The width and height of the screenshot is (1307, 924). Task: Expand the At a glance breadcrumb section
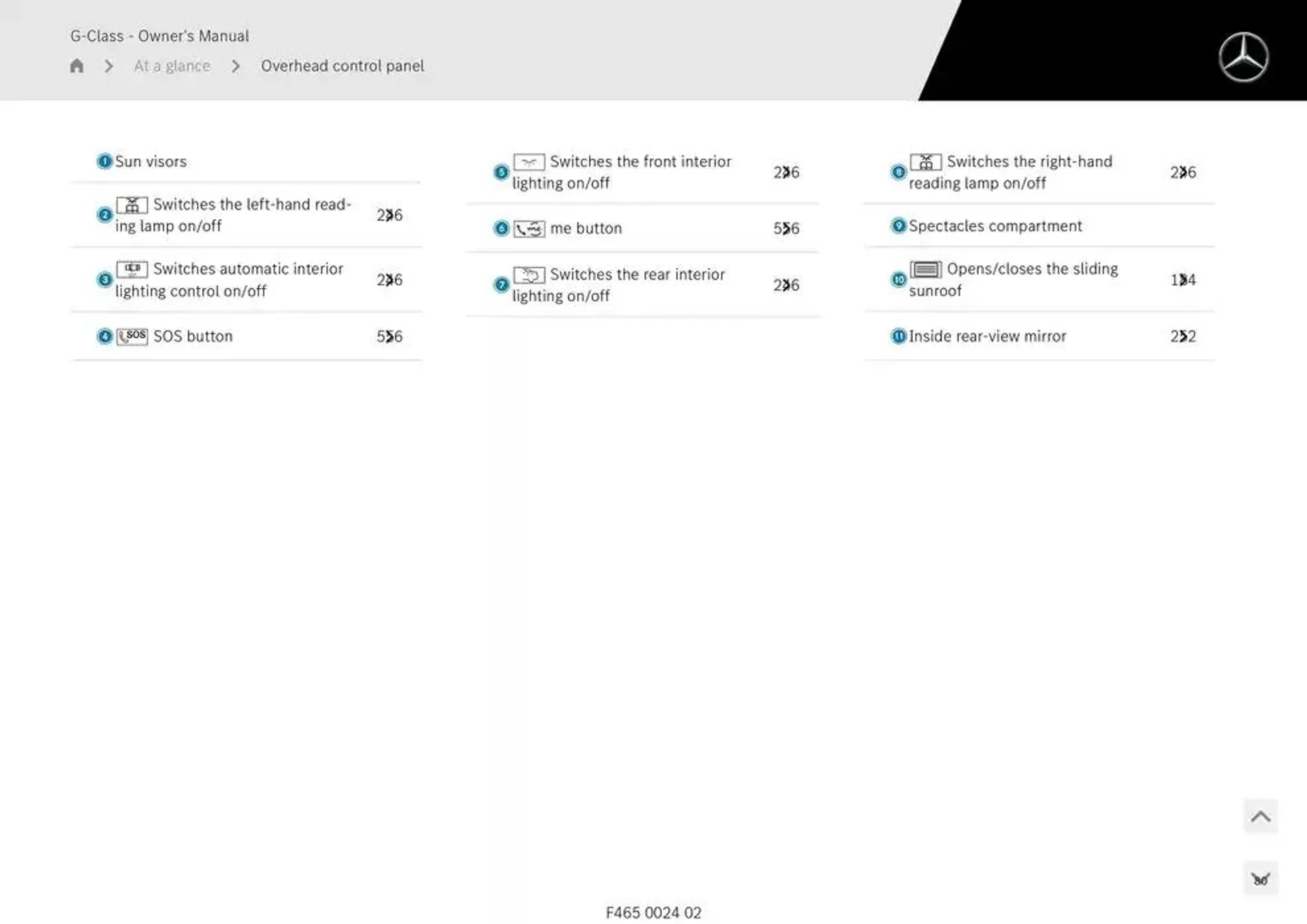point(172,66)
